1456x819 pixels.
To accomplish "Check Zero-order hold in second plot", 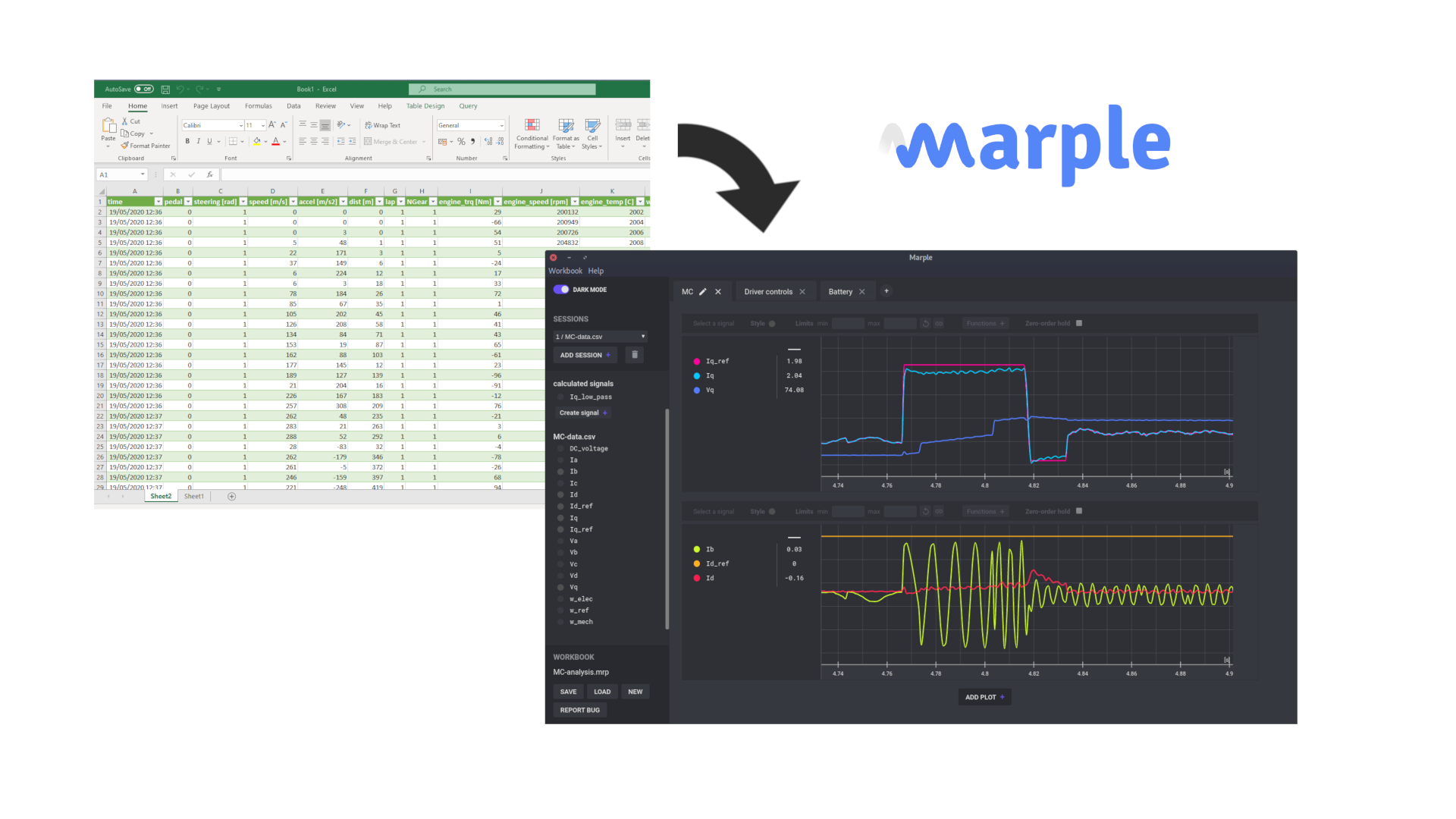I will click(1079, 512).
